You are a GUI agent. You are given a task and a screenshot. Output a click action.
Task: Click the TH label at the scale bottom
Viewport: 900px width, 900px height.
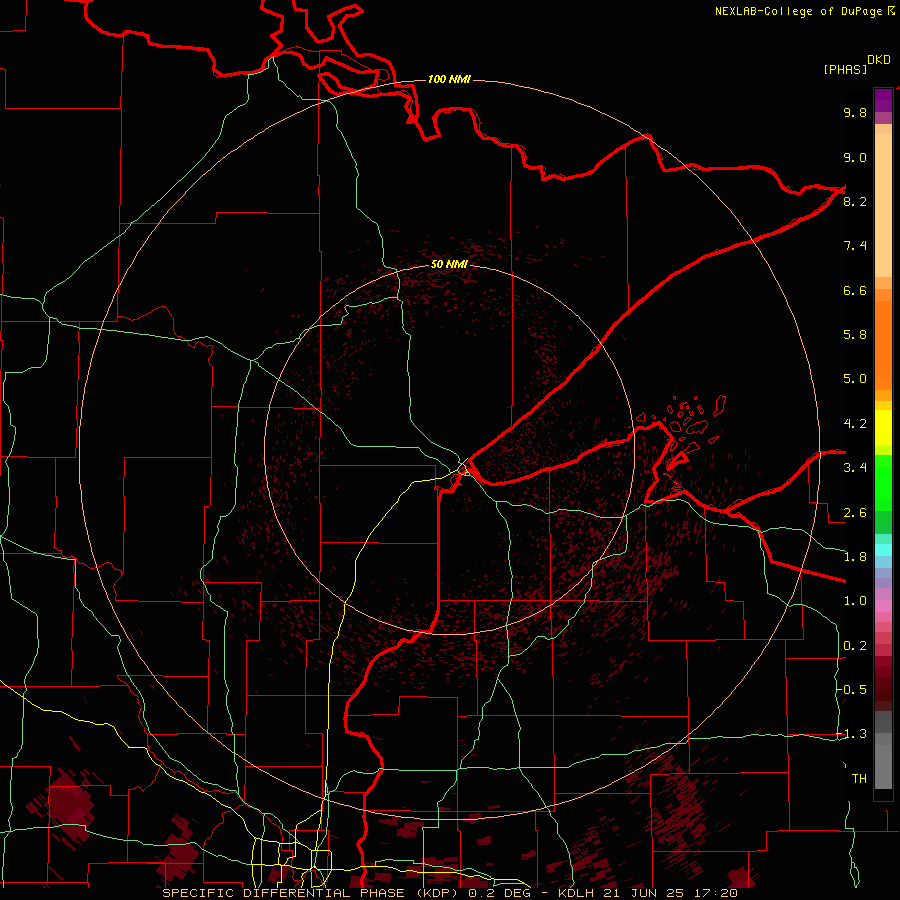(x=859, y=779)
